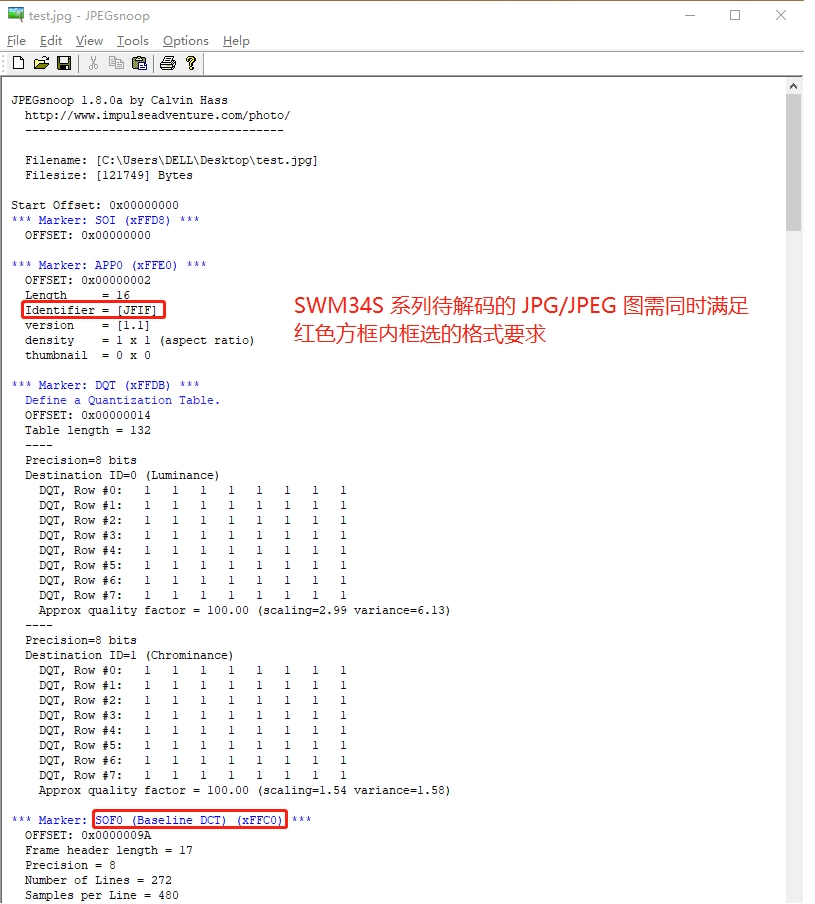Viewport: 815px width, 904px height.
Task: Click the scrollbar up arrow
Action: coord(794,85)
